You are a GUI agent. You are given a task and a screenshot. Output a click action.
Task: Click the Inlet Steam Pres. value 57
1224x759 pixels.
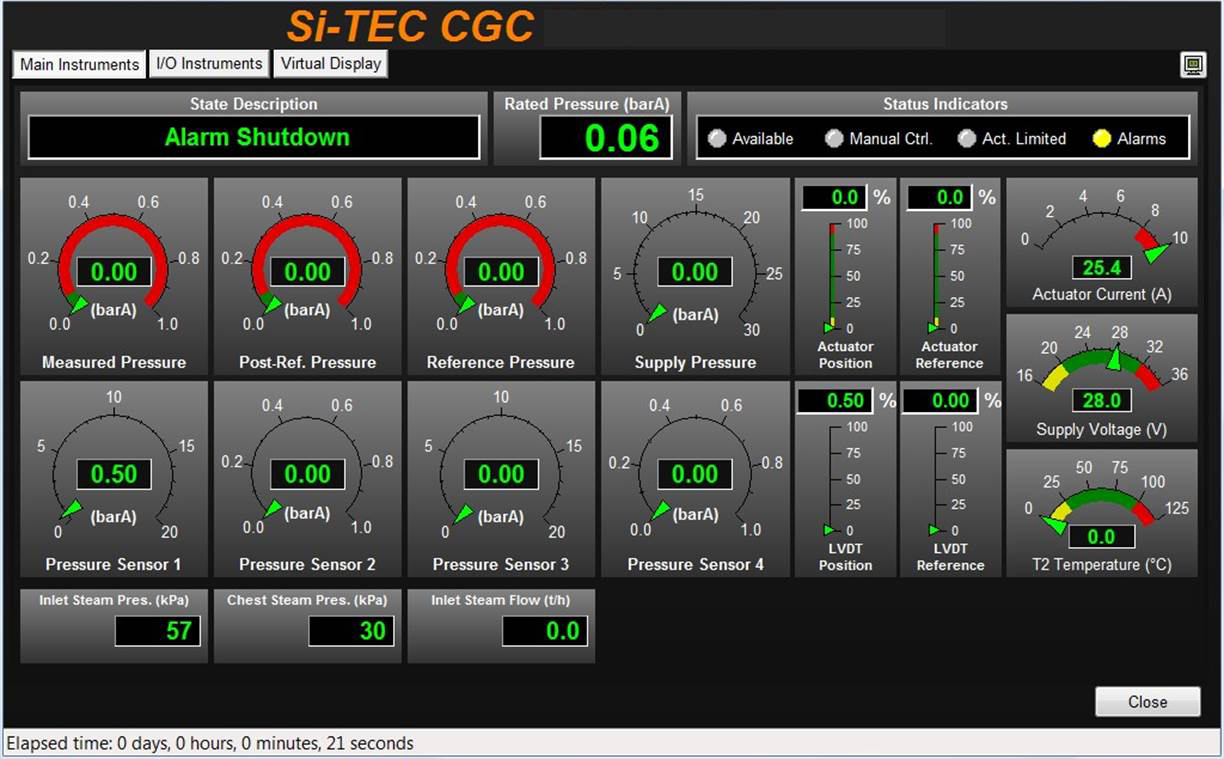[x=158, y=630]
